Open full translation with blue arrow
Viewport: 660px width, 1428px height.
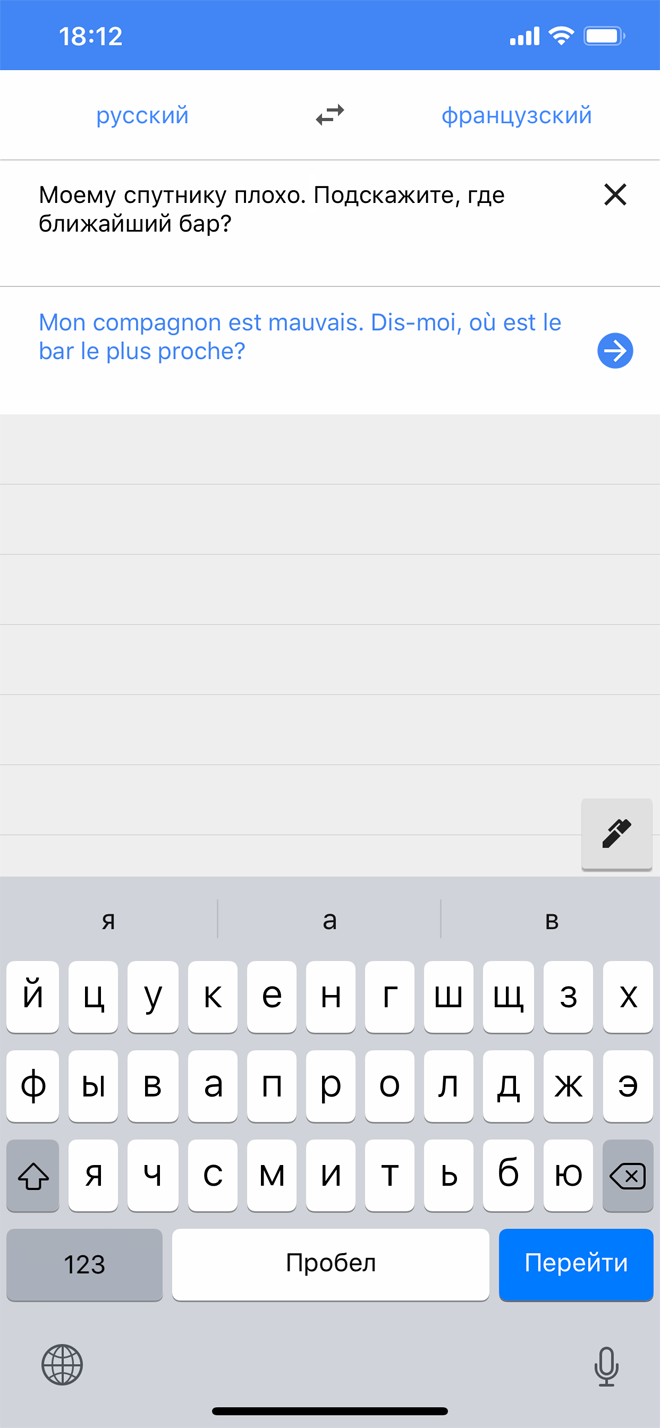coord(615,351)
